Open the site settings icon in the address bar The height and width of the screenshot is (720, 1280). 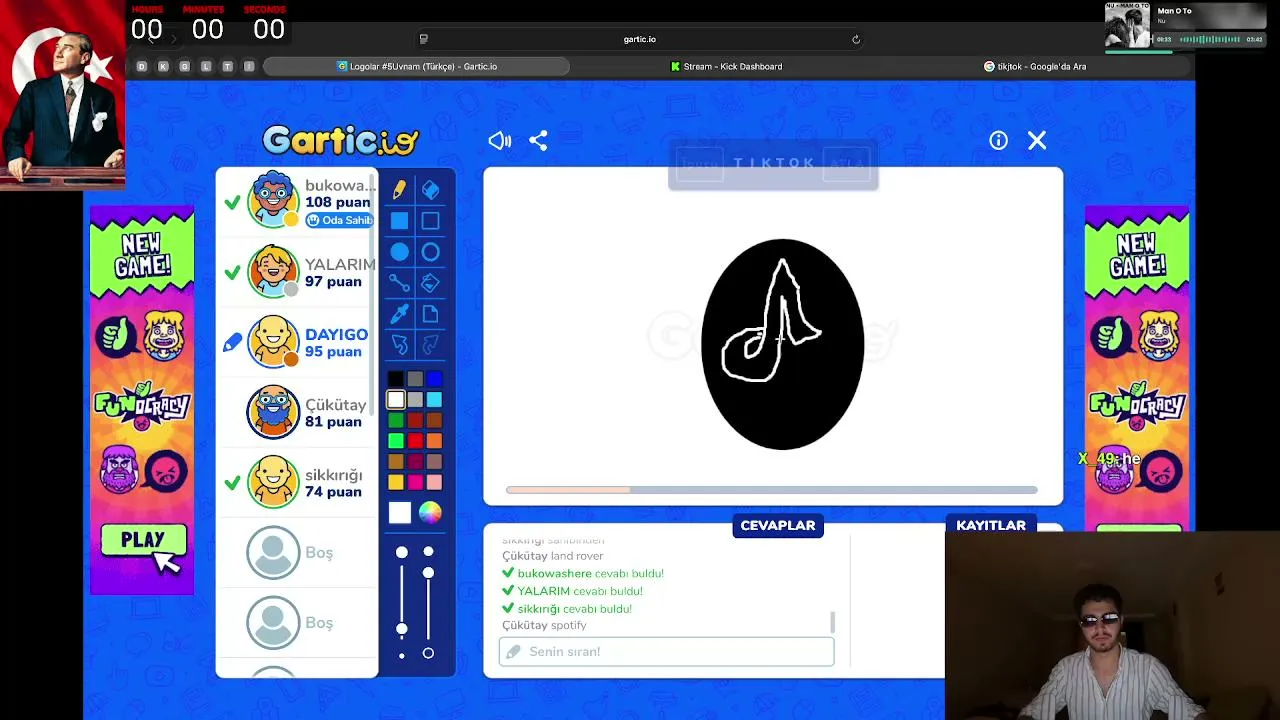[423, 39]
